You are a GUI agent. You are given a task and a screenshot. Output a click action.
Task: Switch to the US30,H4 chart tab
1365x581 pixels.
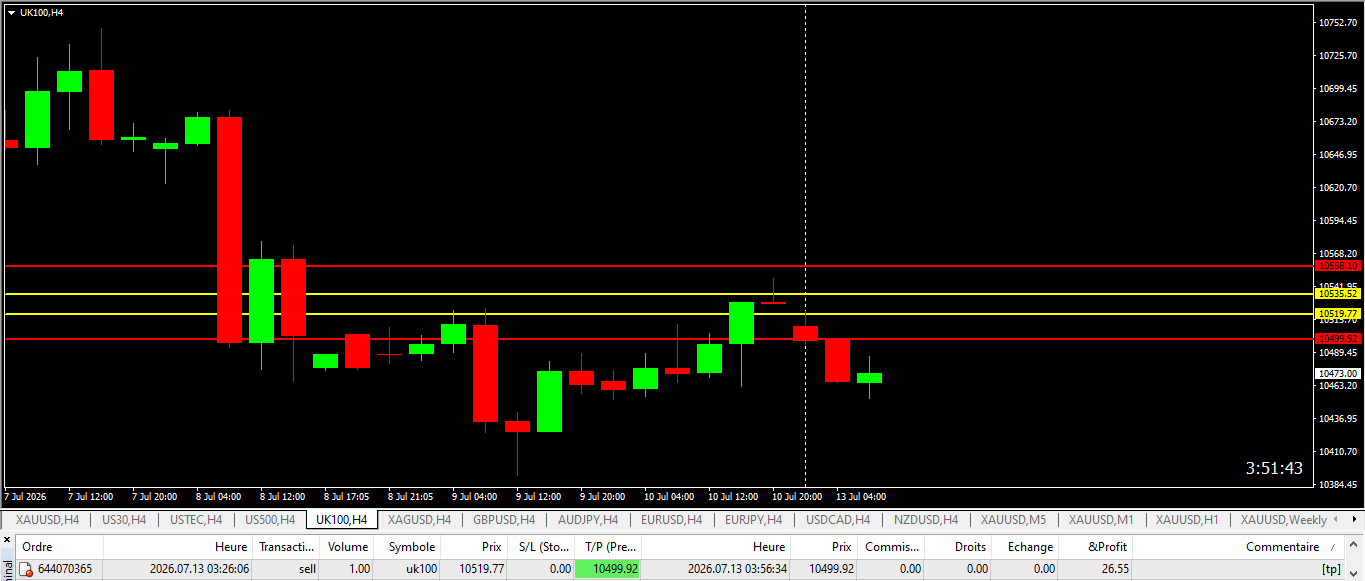pos(124,520)
